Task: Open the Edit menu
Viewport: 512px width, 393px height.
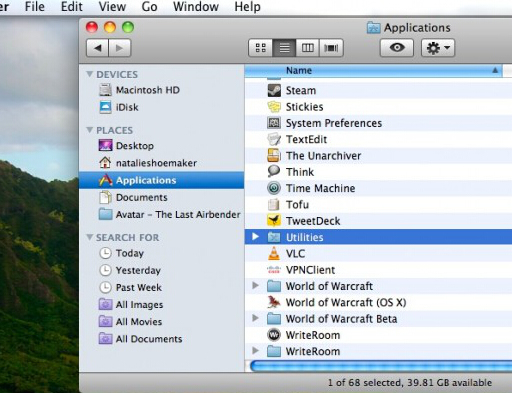Action: 72,7
